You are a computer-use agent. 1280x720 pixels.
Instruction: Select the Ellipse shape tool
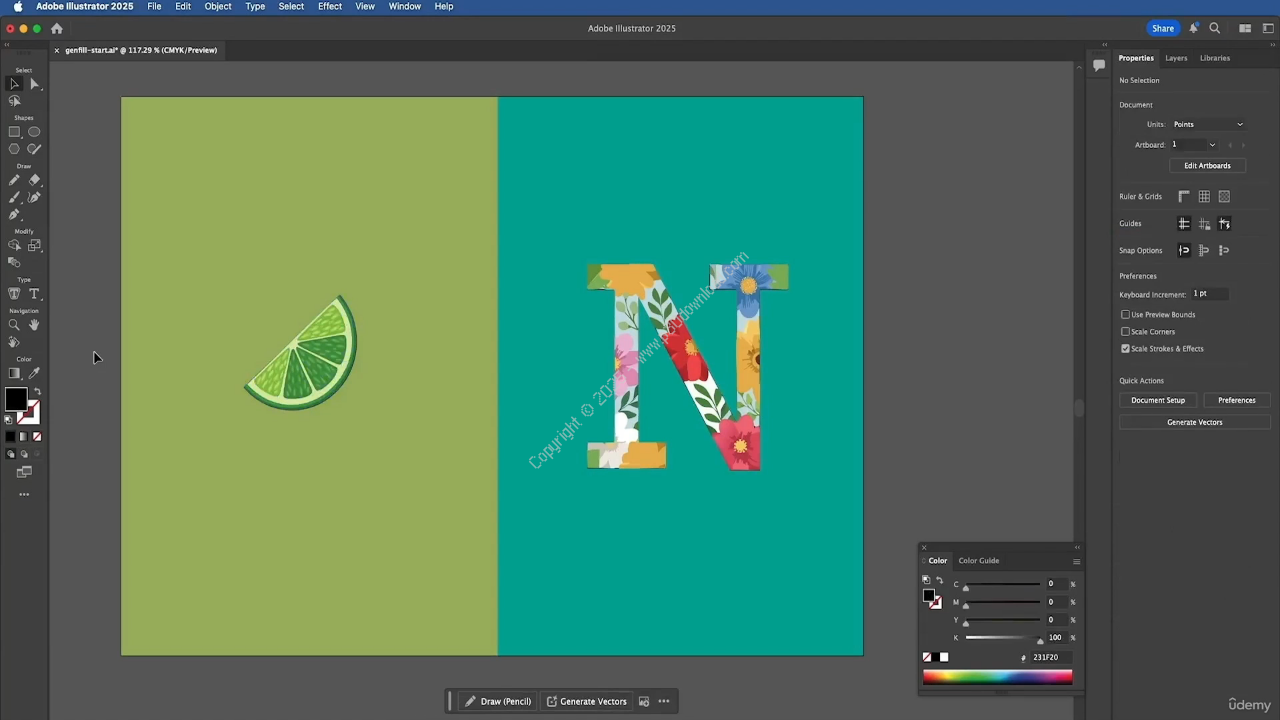click(34, 132)
